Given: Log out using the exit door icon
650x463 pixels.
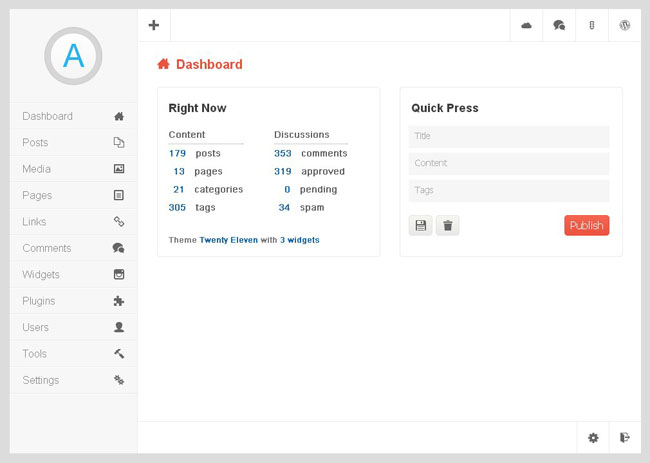Looking at the screenshot, I should 625,437.
